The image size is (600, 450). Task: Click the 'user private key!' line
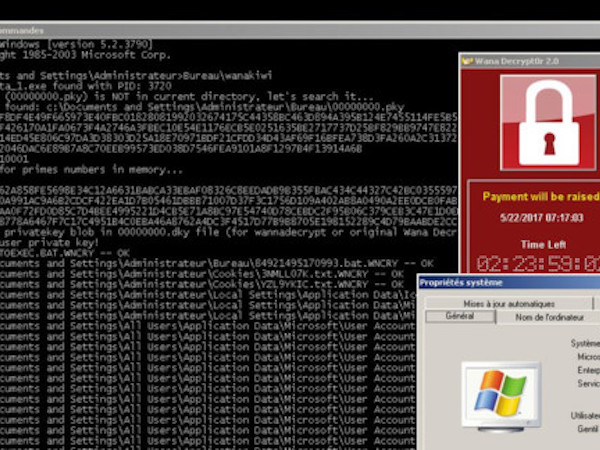point(50,243)
